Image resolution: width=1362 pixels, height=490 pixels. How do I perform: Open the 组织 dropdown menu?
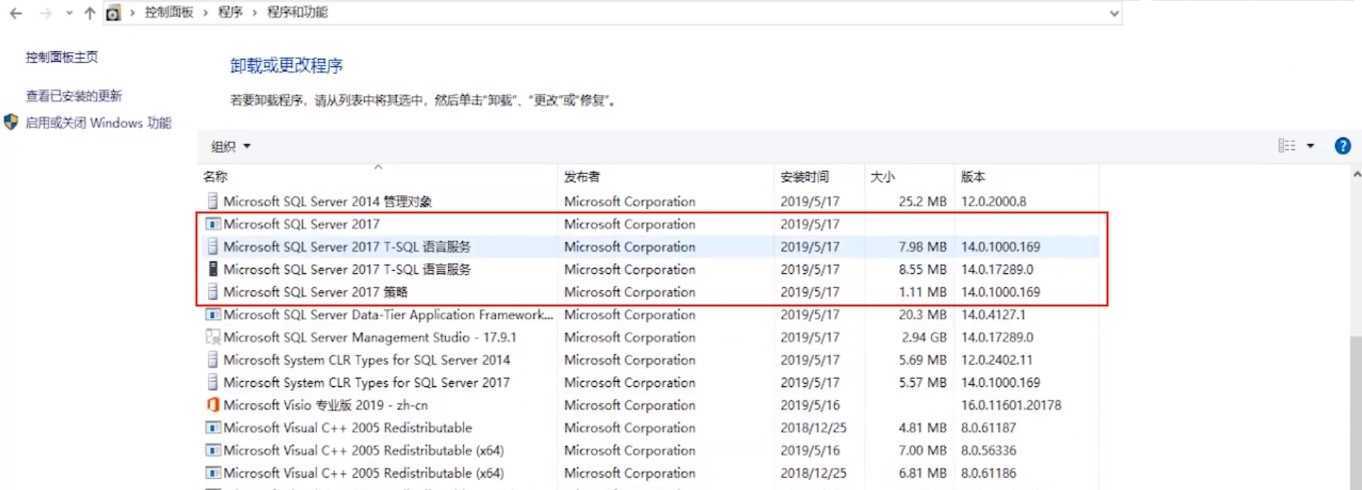[231, 147]
